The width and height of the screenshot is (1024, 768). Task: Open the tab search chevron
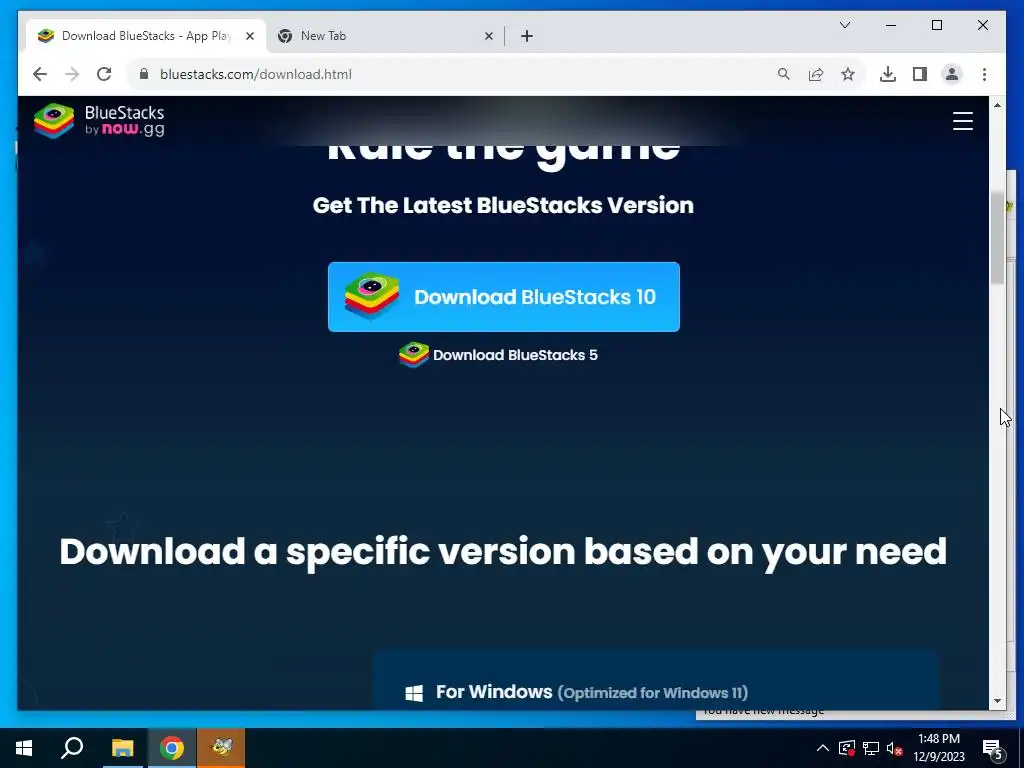(x=845, y=25)
